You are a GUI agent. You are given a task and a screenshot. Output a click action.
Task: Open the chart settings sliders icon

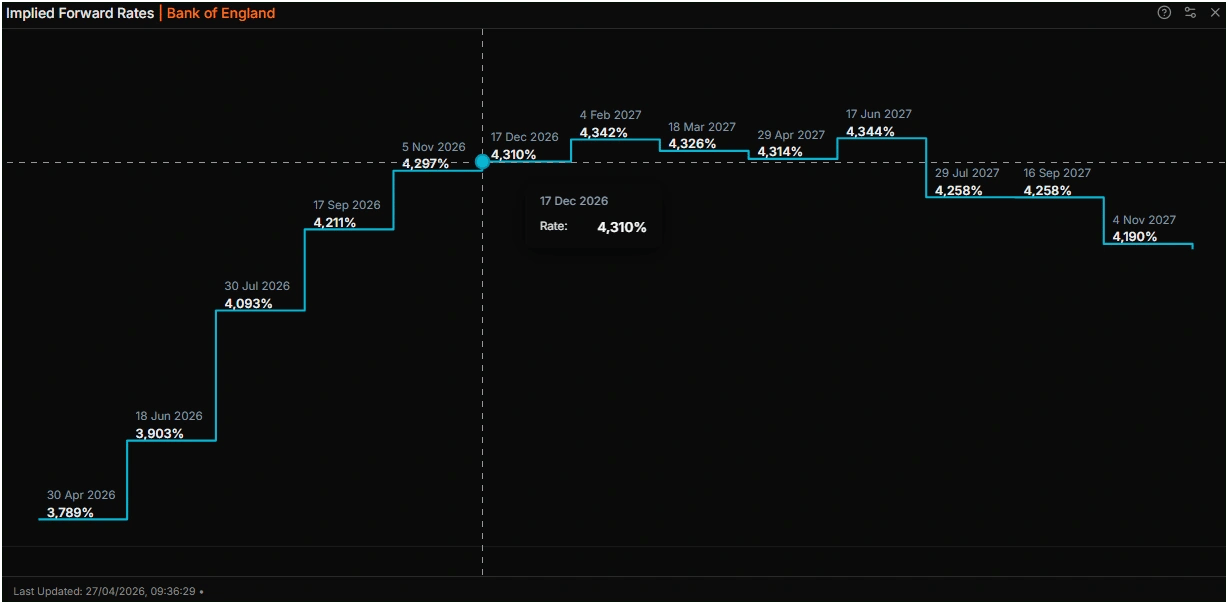click(1190, 13)
